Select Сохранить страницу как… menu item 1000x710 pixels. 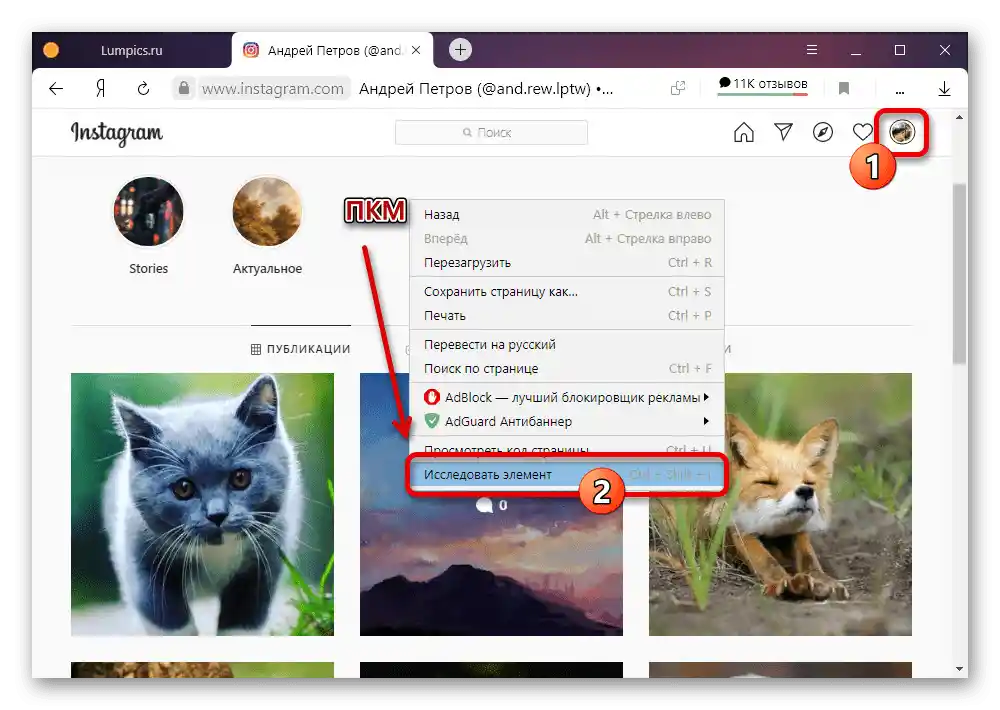(567, 292)
